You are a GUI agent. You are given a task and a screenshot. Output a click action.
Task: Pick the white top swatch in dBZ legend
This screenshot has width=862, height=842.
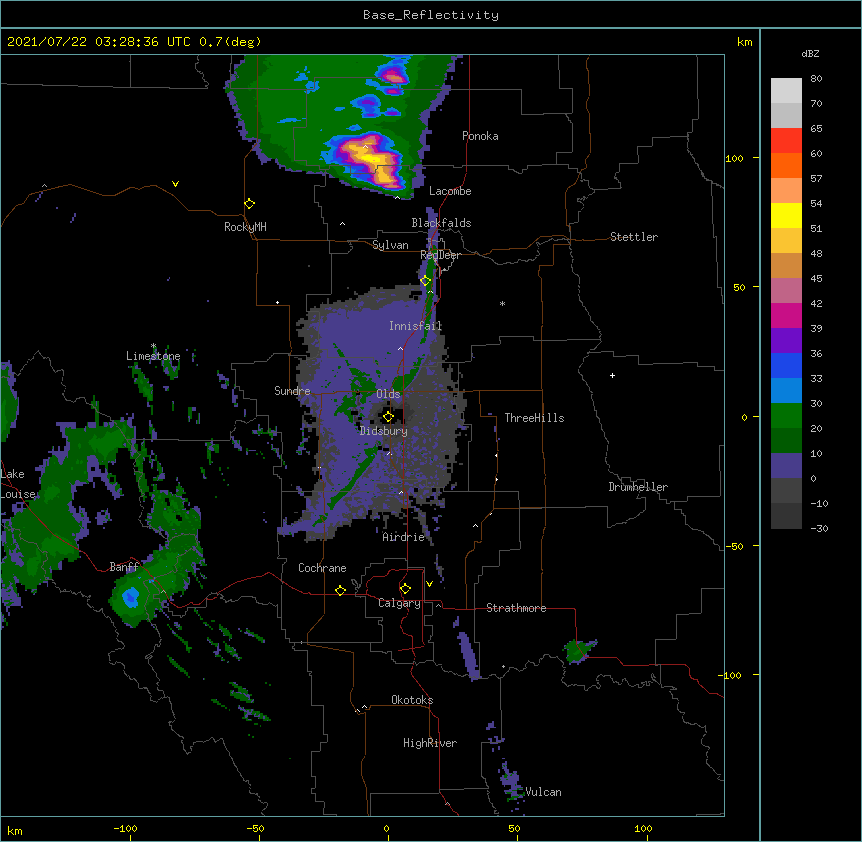click(786, 90)
